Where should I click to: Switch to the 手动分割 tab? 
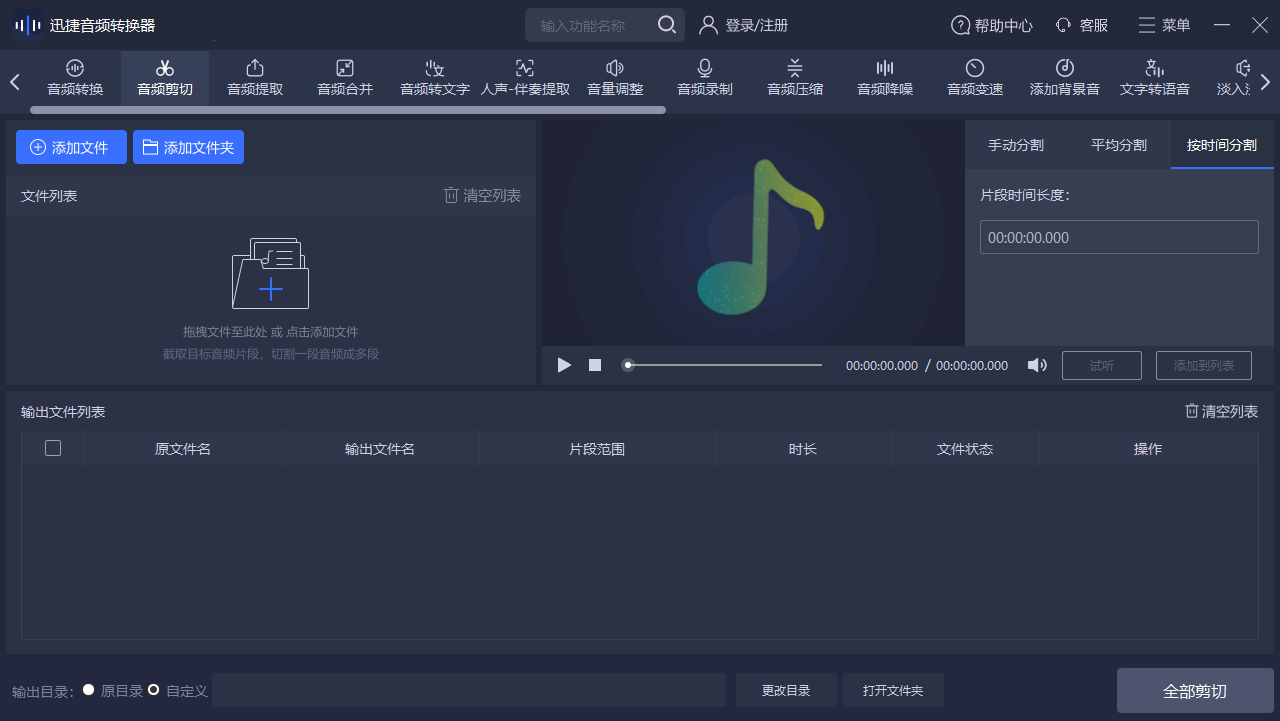[1015, 144]
